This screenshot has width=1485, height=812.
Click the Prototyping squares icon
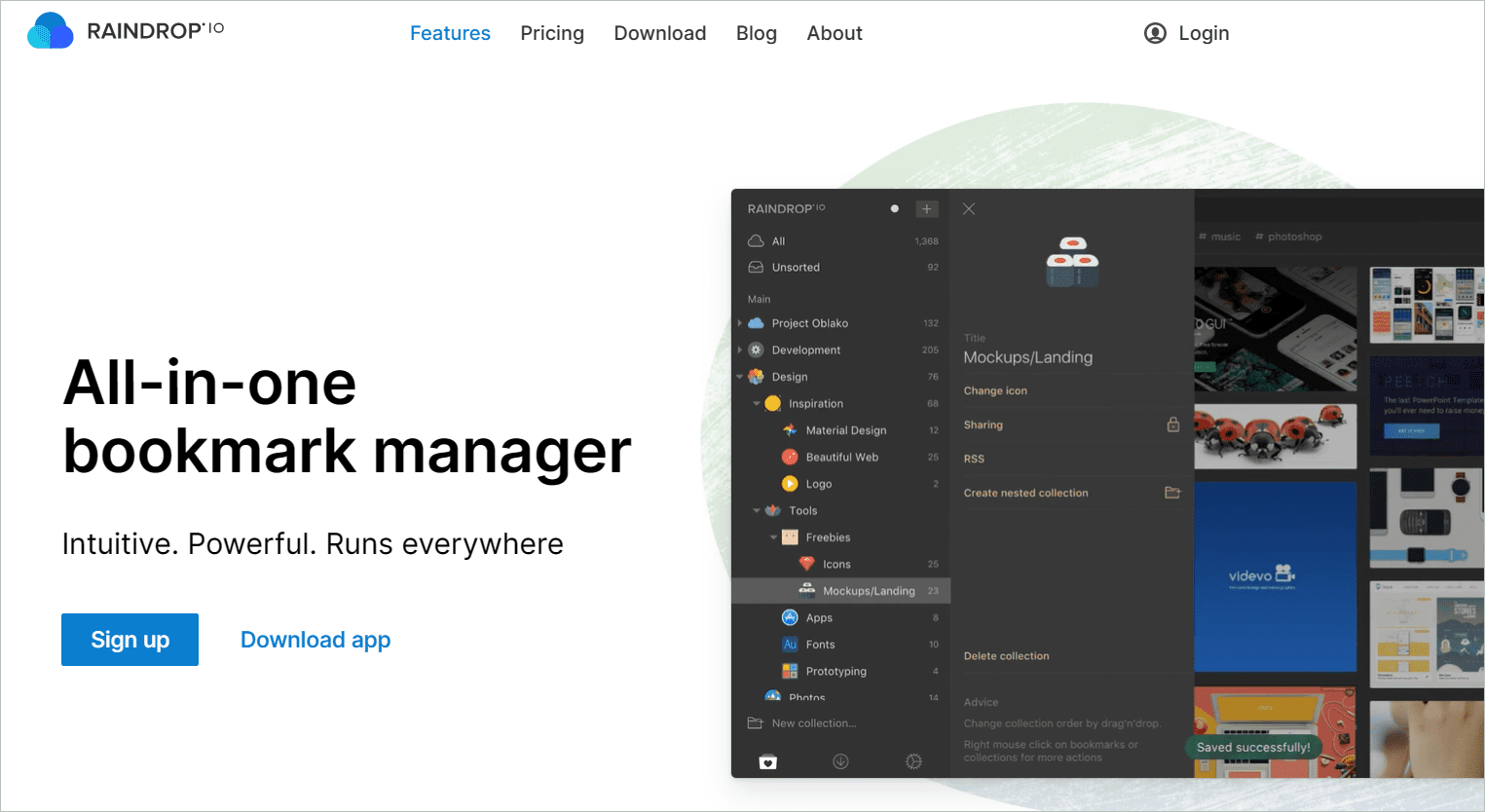coord(790,671)
